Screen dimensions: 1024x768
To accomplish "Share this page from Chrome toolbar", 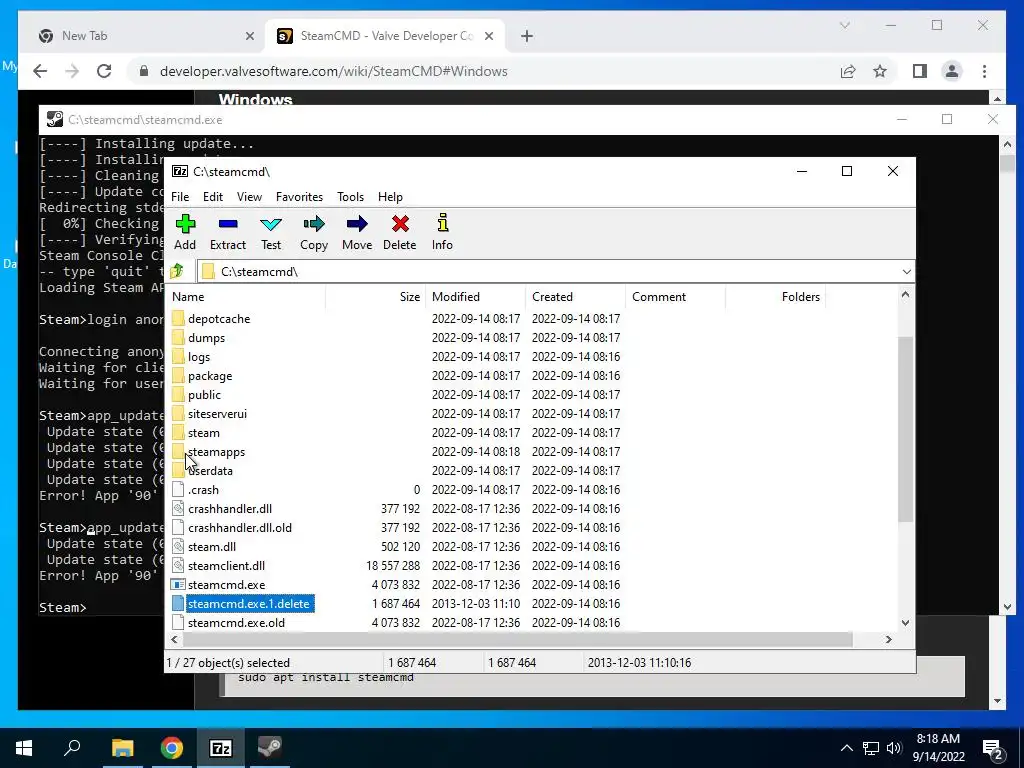I will click(x=848, y=71).
